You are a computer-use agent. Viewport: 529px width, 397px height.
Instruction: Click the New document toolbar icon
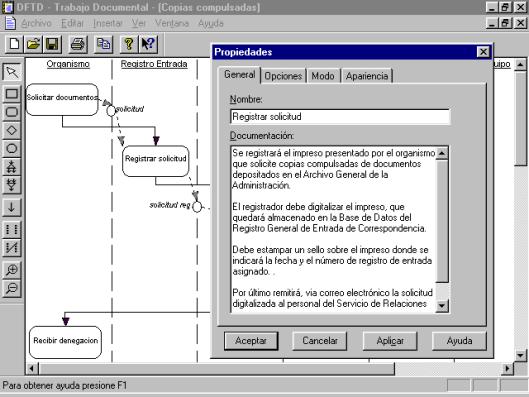coord(14,44)
